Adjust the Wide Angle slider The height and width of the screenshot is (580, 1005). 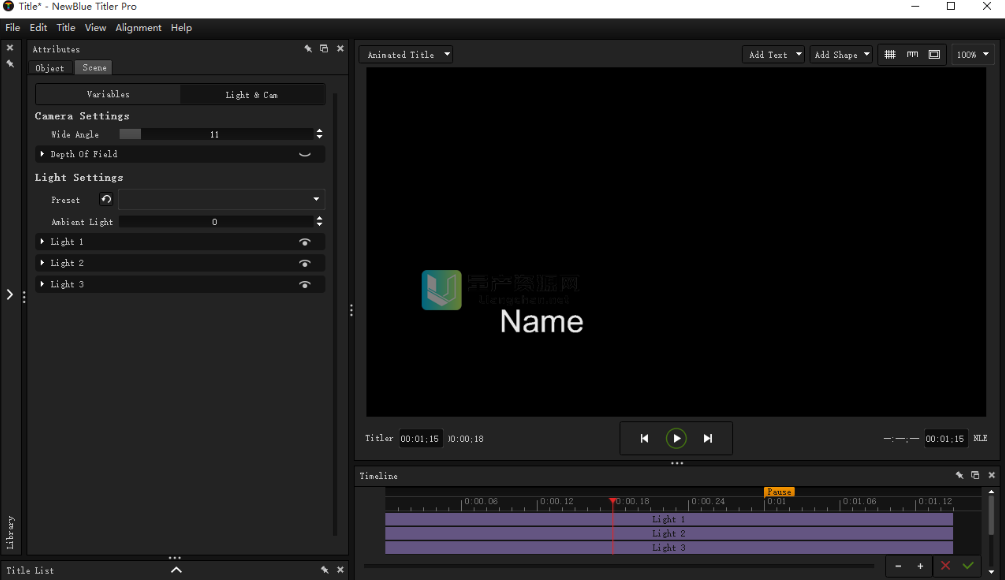(216, 134)
